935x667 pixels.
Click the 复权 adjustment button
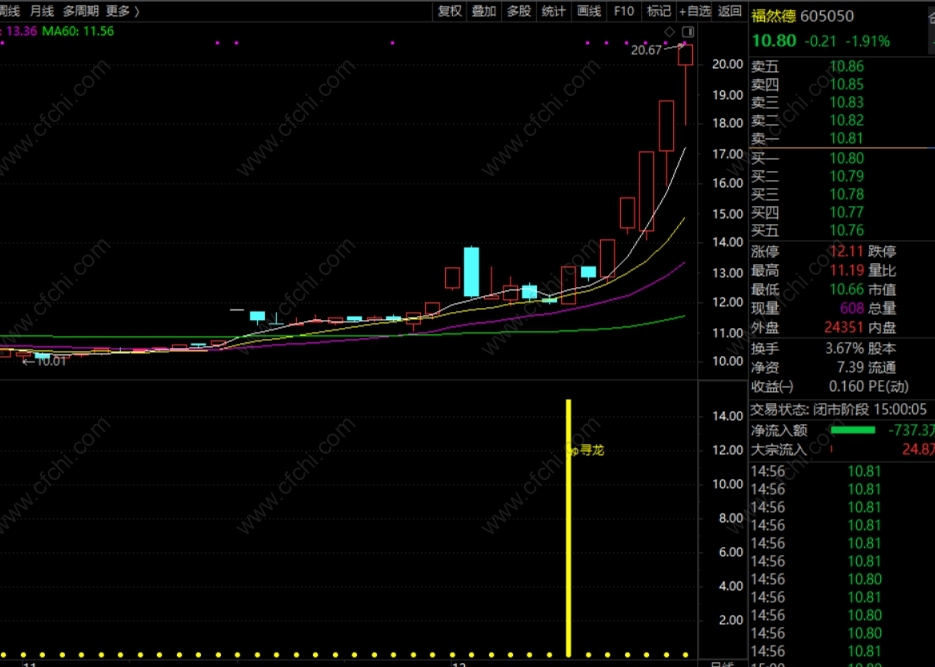pos(450,11)
